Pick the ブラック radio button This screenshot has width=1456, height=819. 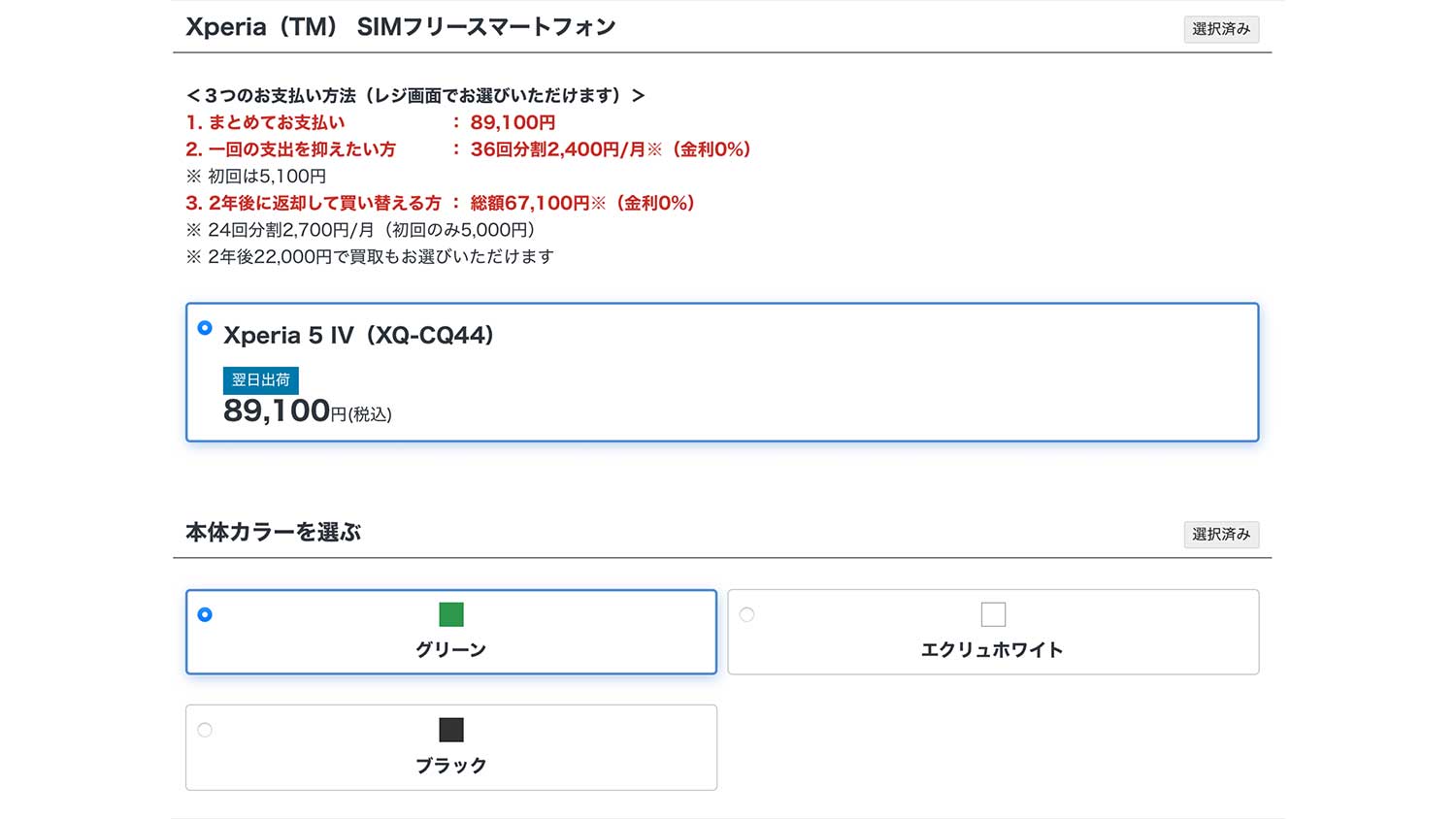click(205, 730)
